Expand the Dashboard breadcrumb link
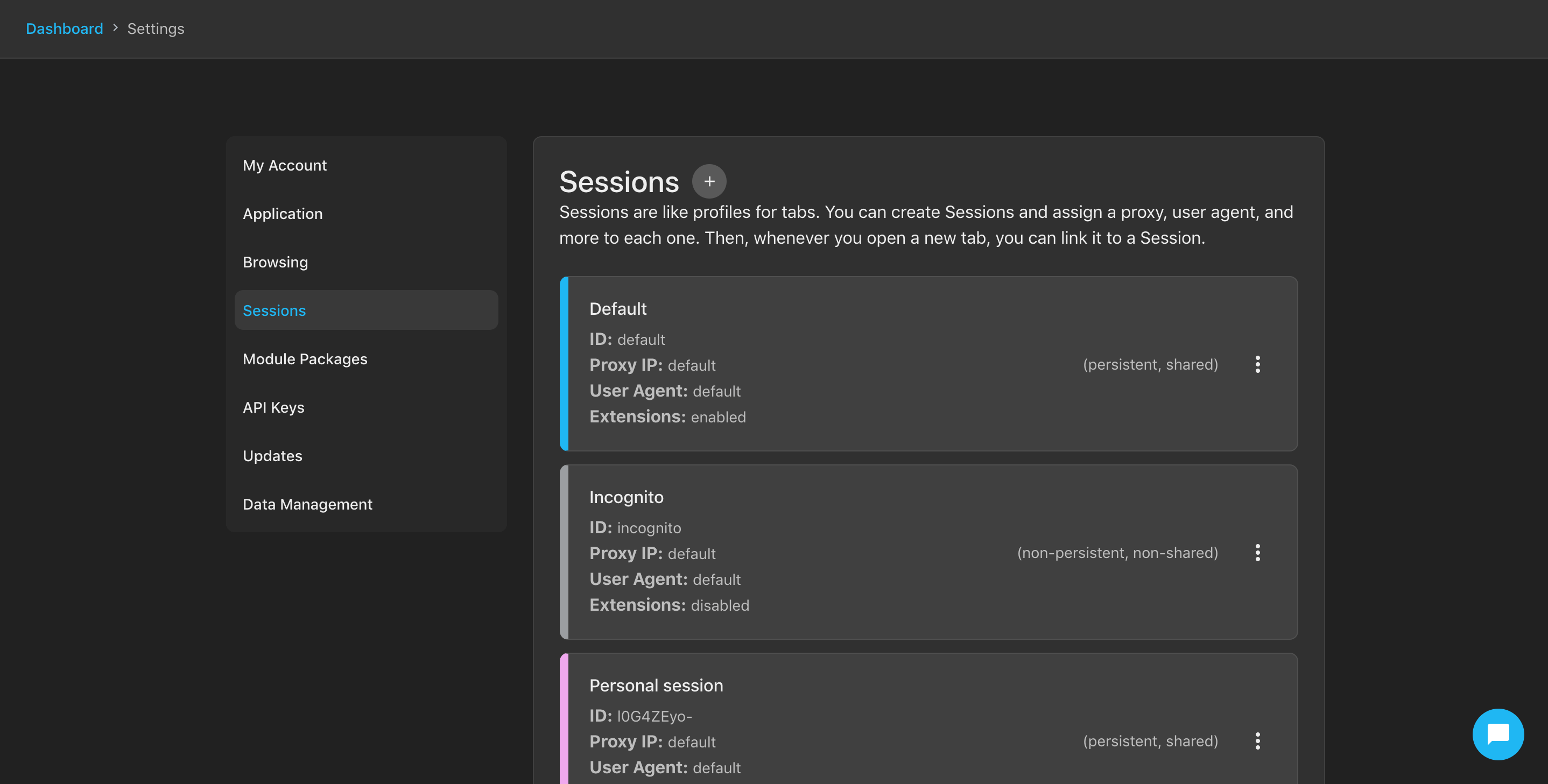This screenshot has height=784, width=1548. pos(64,27)
